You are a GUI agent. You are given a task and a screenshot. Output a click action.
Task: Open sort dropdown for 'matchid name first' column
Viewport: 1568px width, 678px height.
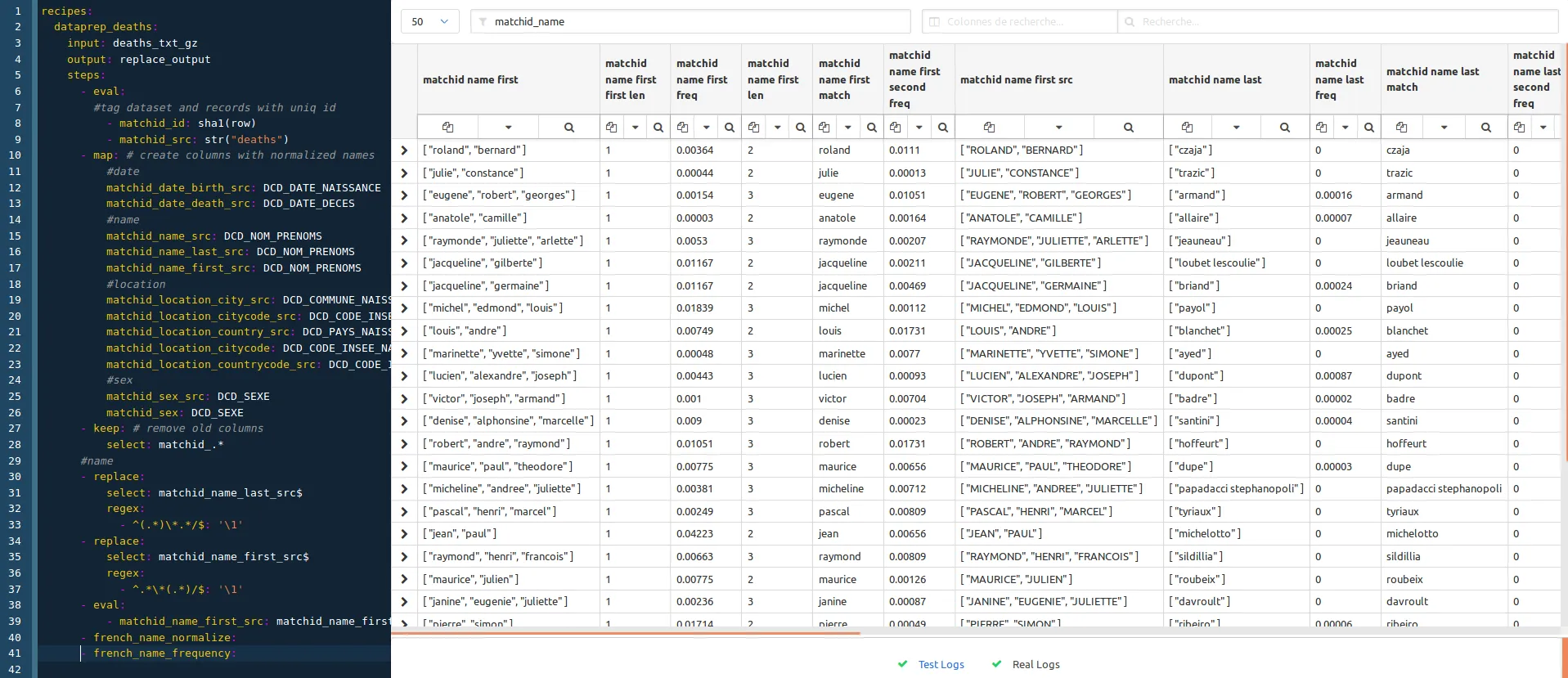point(509,127)
